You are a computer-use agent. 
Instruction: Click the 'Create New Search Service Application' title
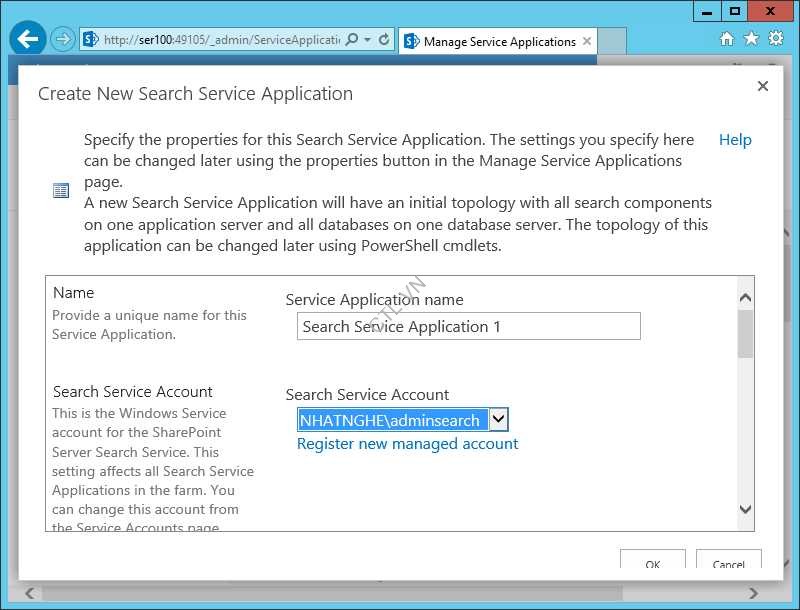coord(195,94)
